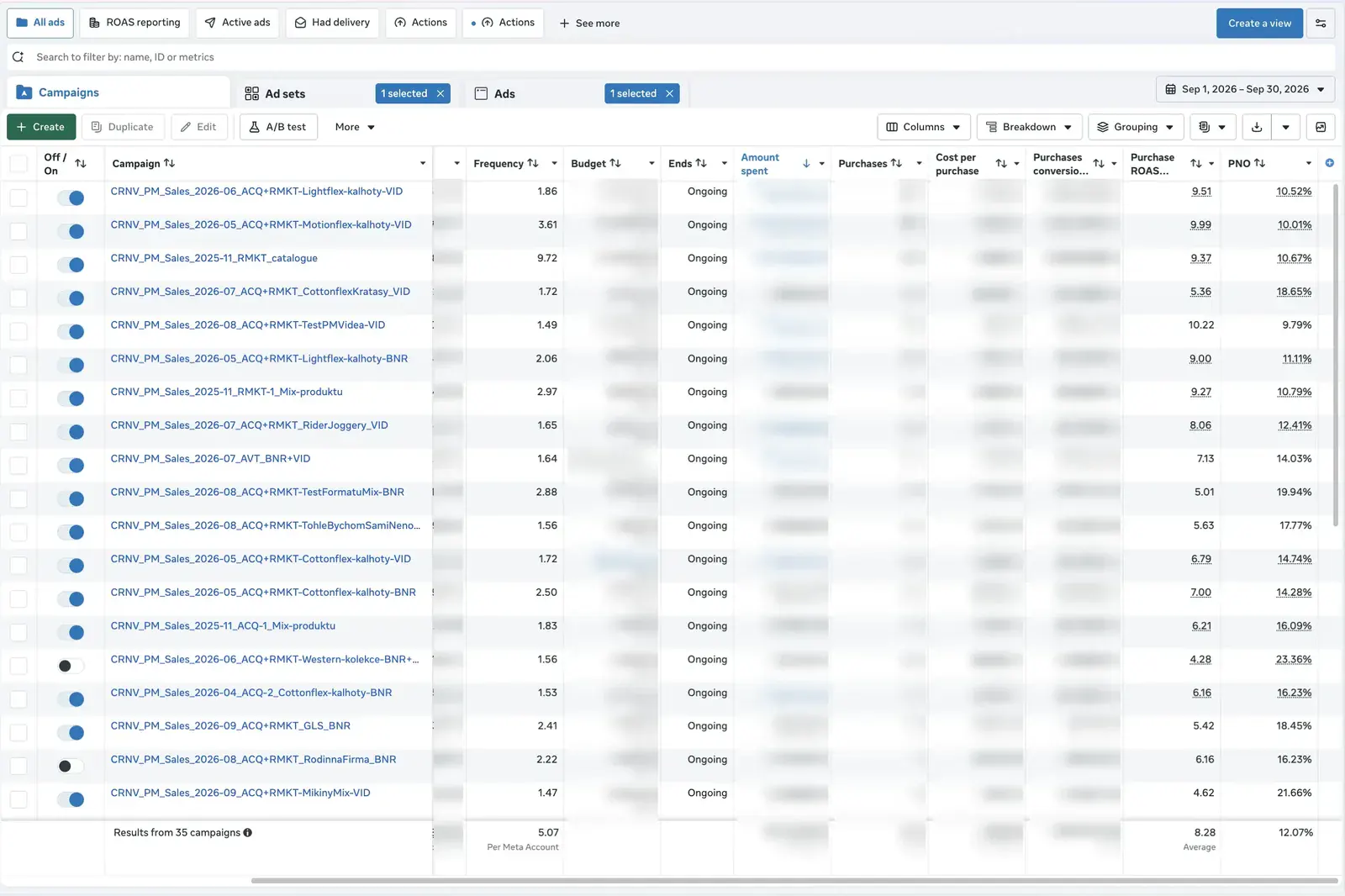Image resolution: width=1345 pixels, height=896 pixels.
Task: Enable the Western-kolekce-BNR campaign switch
Action: tap(71, 666)
